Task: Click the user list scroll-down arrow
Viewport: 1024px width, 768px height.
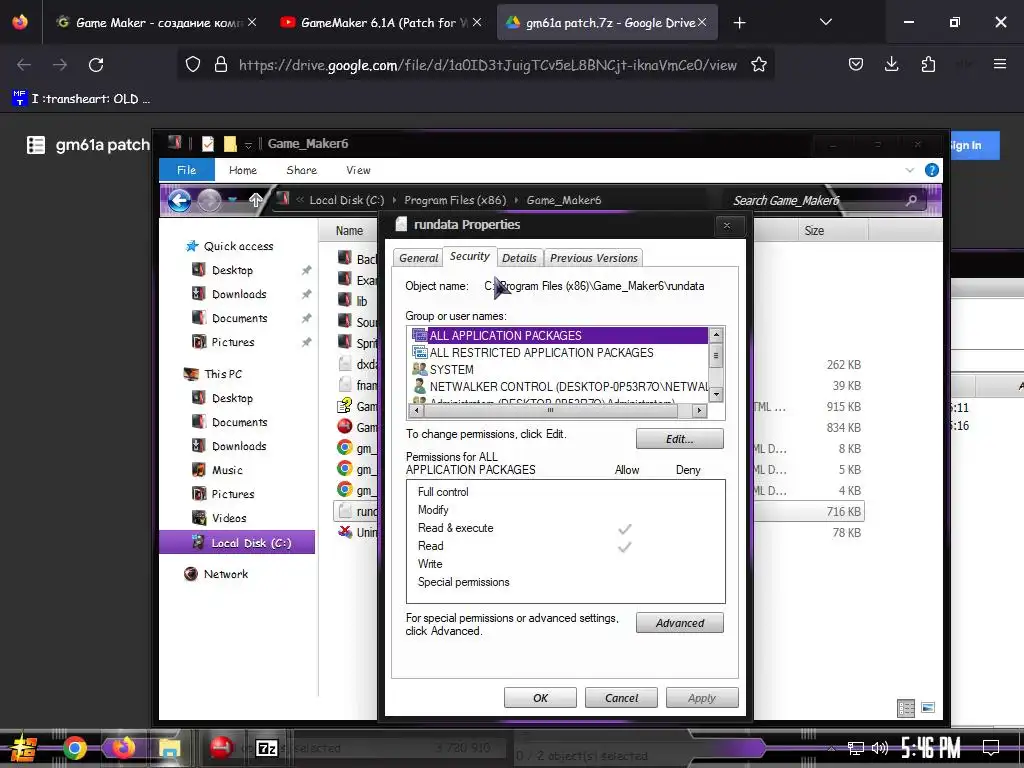Action: pyautogui.click(x=716, y=394)
